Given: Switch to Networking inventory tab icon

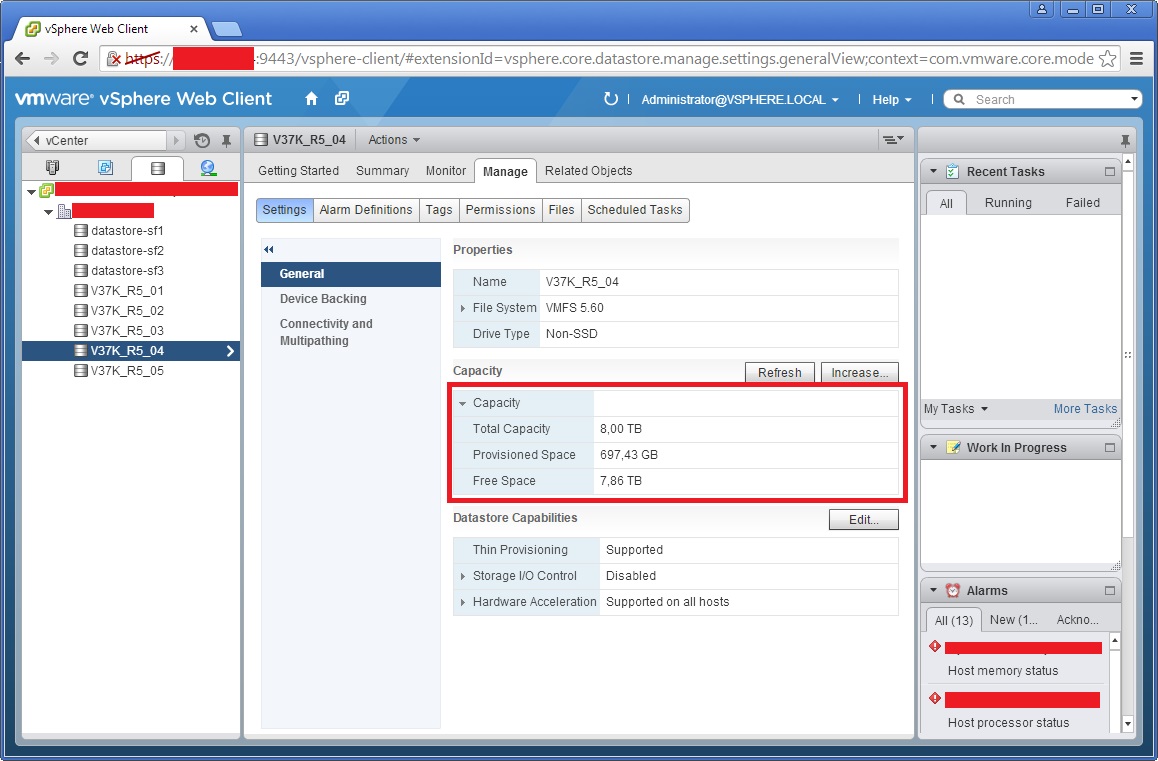Looking at the screenshot, I should (x=208, y=168).
